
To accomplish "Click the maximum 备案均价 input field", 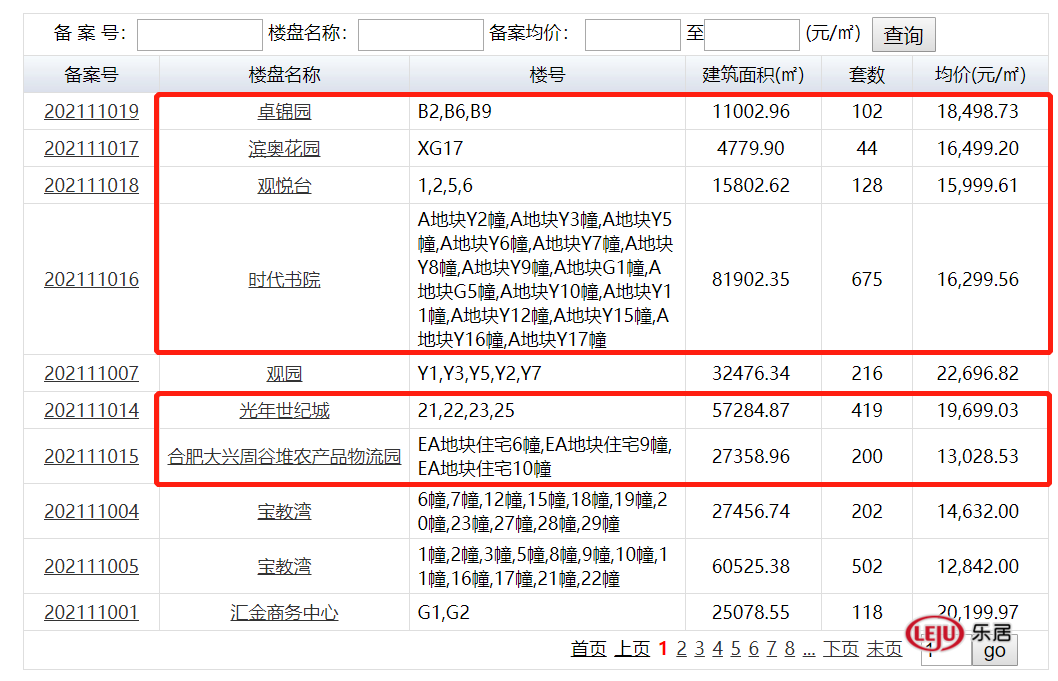I will (752, 34).
